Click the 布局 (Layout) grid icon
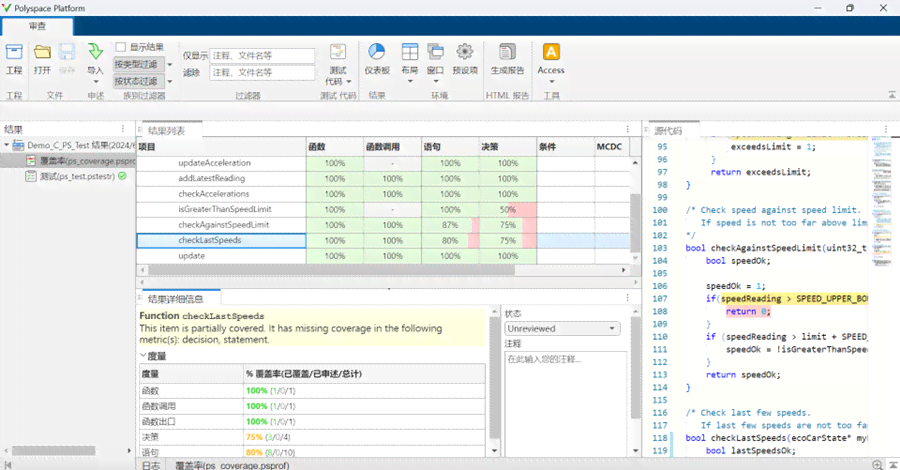 410,52
